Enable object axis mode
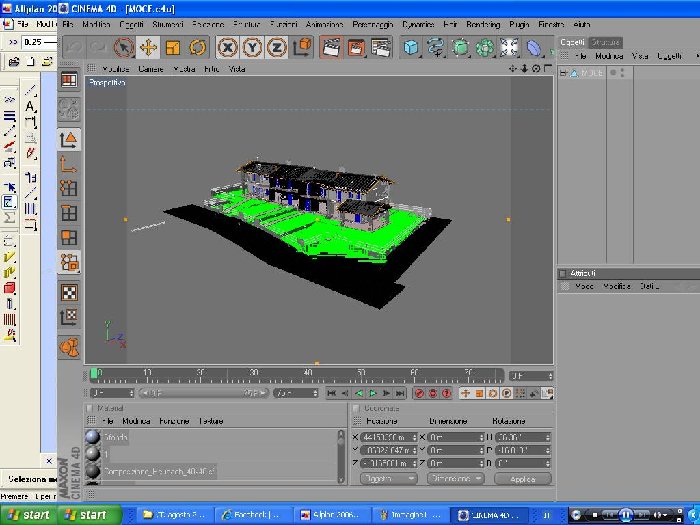Image resolution: width=700 pixels, height=525 pixels. [69, 164]
